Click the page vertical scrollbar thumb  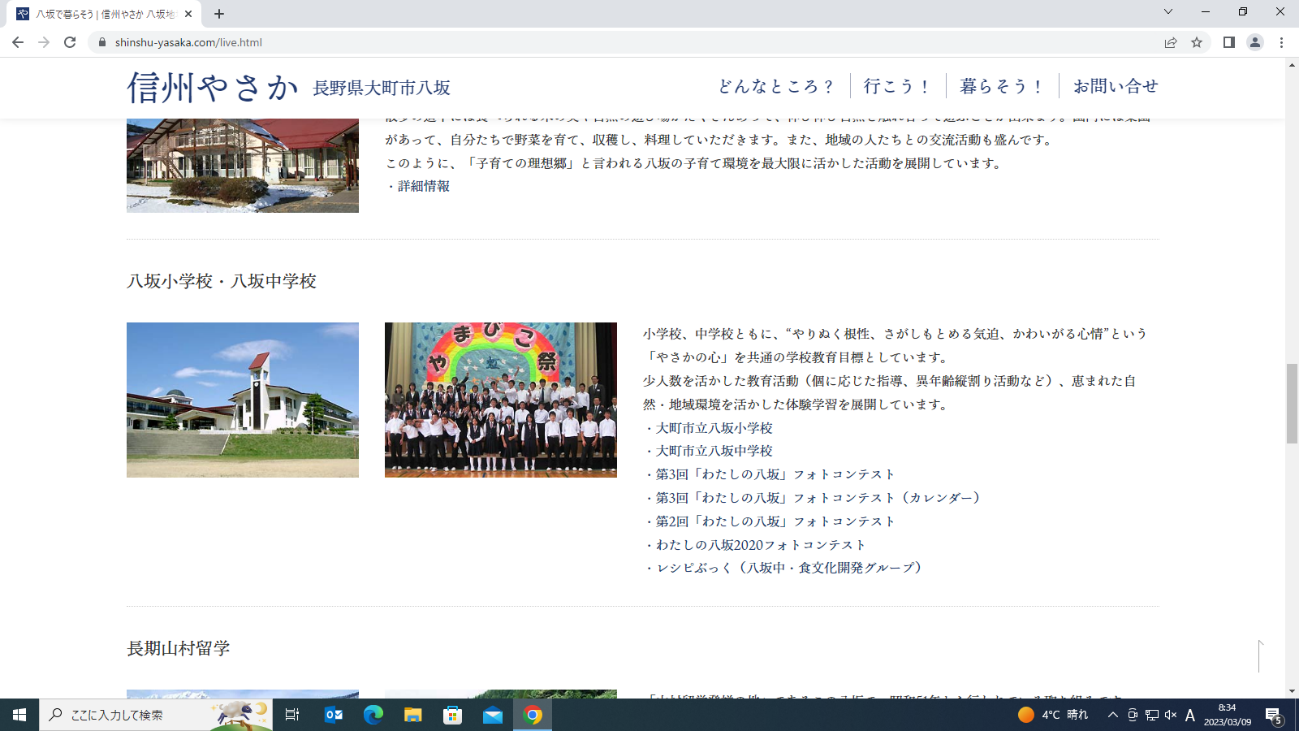click(x=1291, y=404)
